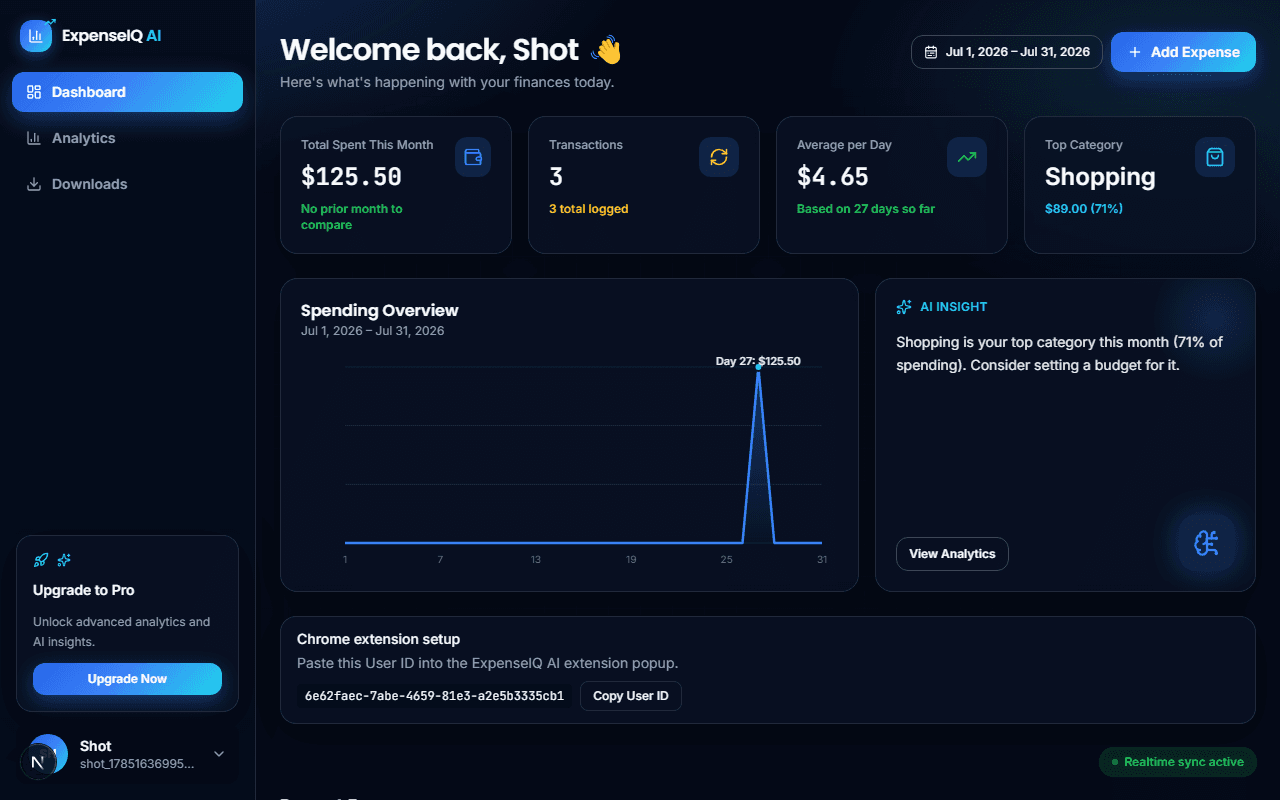Screen dimensions: 1280x800
Task: Click the Chrome extension setup heading
Action: point(379,639)
